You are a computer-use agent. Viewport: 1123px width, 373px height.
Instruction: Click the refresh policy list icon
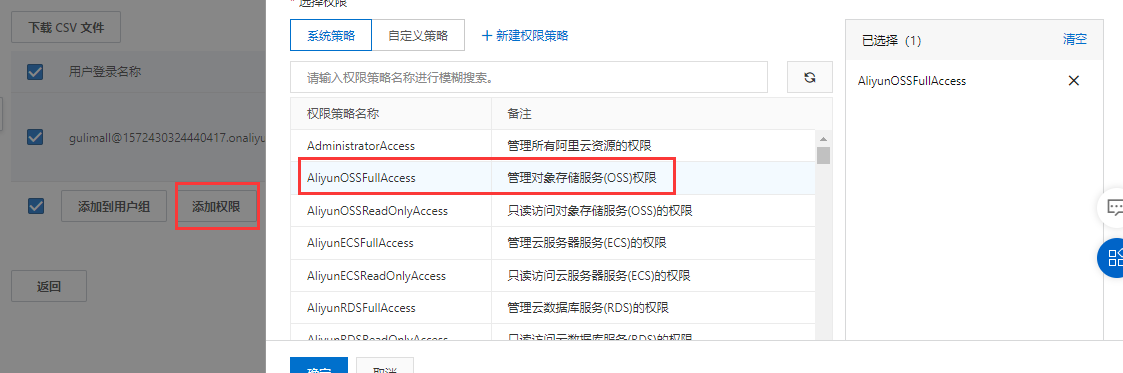pyautogui.click(x=810, y=77)
